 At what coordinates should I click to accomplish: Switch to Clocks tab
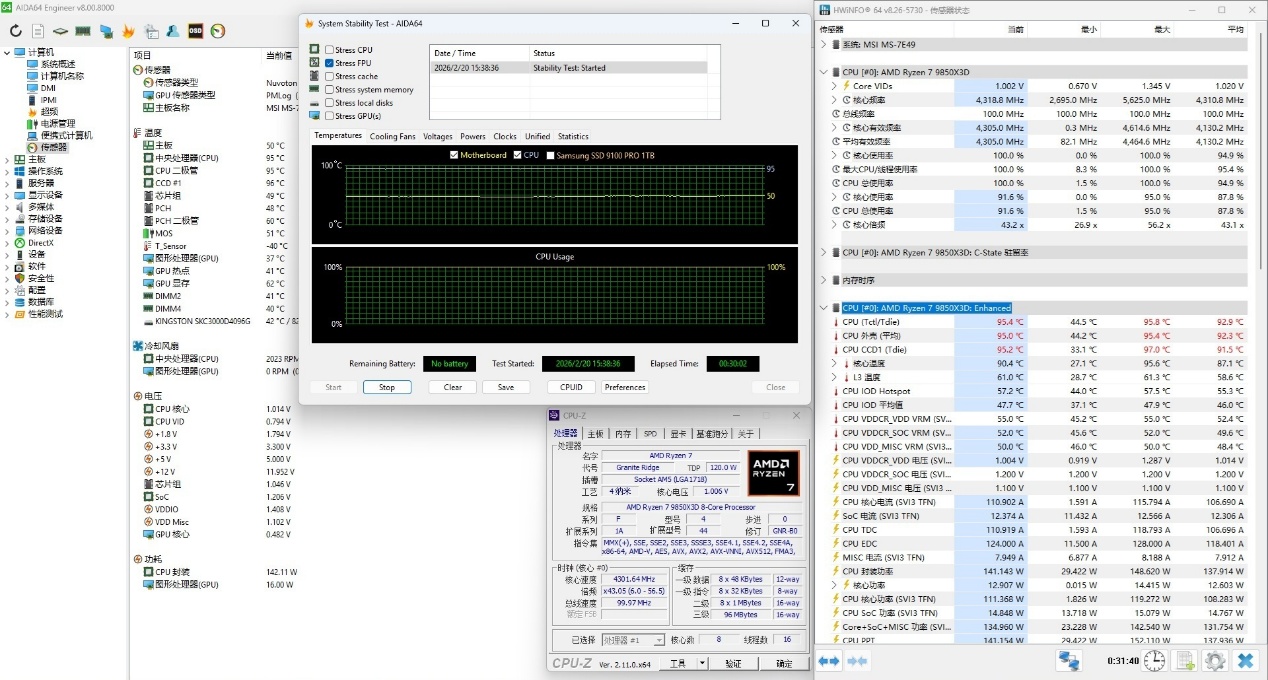505,136
